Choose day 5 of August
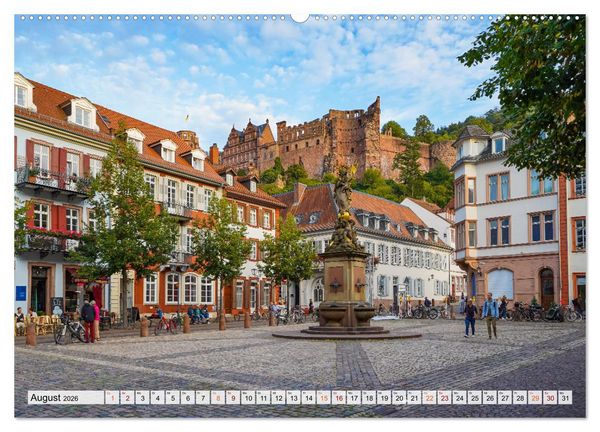 pyautogui.click(x=173, y=398)
